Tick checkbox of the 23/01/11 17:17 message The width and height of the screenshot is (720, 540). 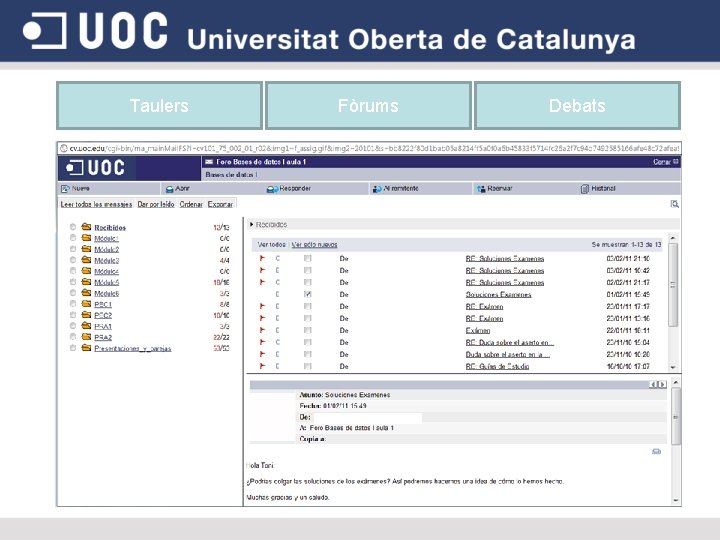(308, 306)
